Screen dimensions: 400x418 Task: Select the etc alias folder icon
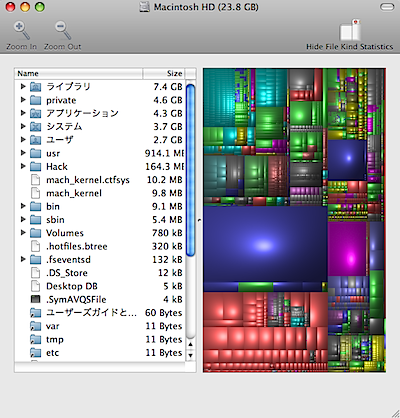(x=35, y=353)
